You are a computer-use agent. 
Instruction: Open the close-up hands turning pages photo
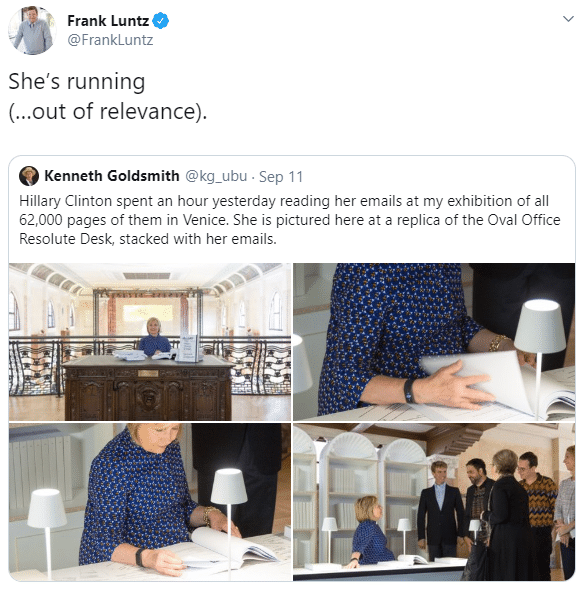434,342
